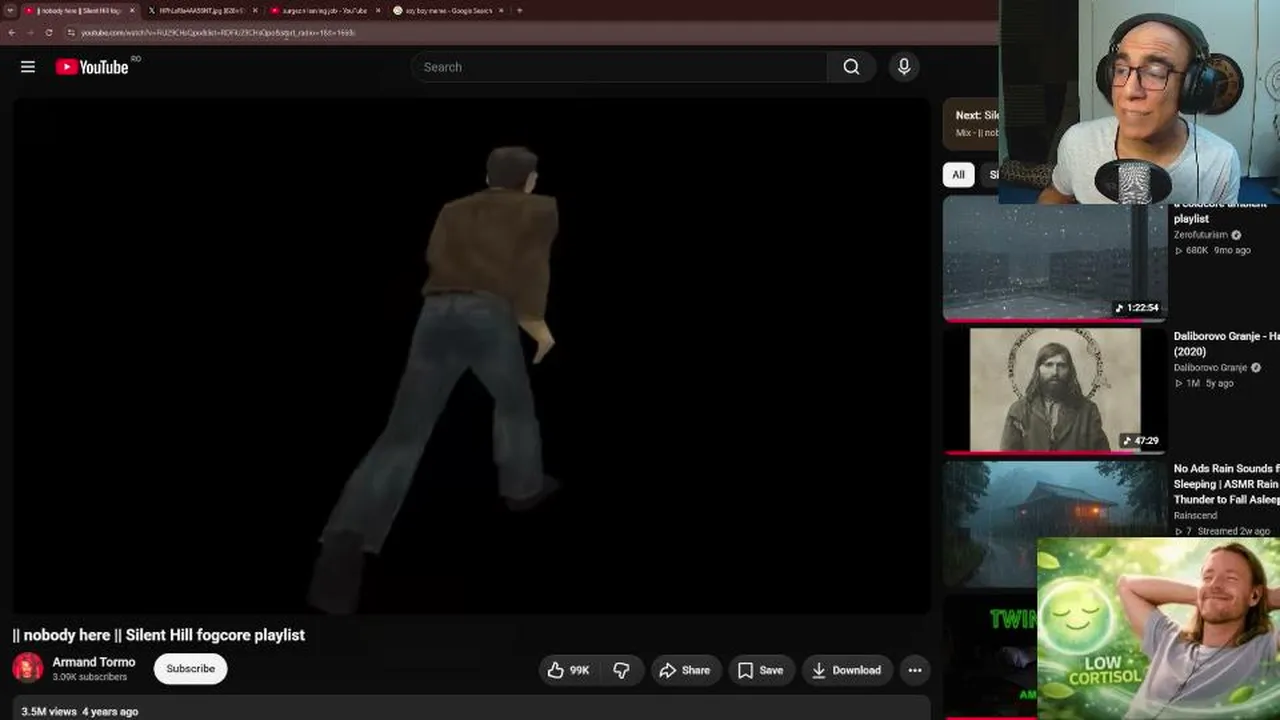Go back with browser back arrow
1280x720 pixels.
11,32
